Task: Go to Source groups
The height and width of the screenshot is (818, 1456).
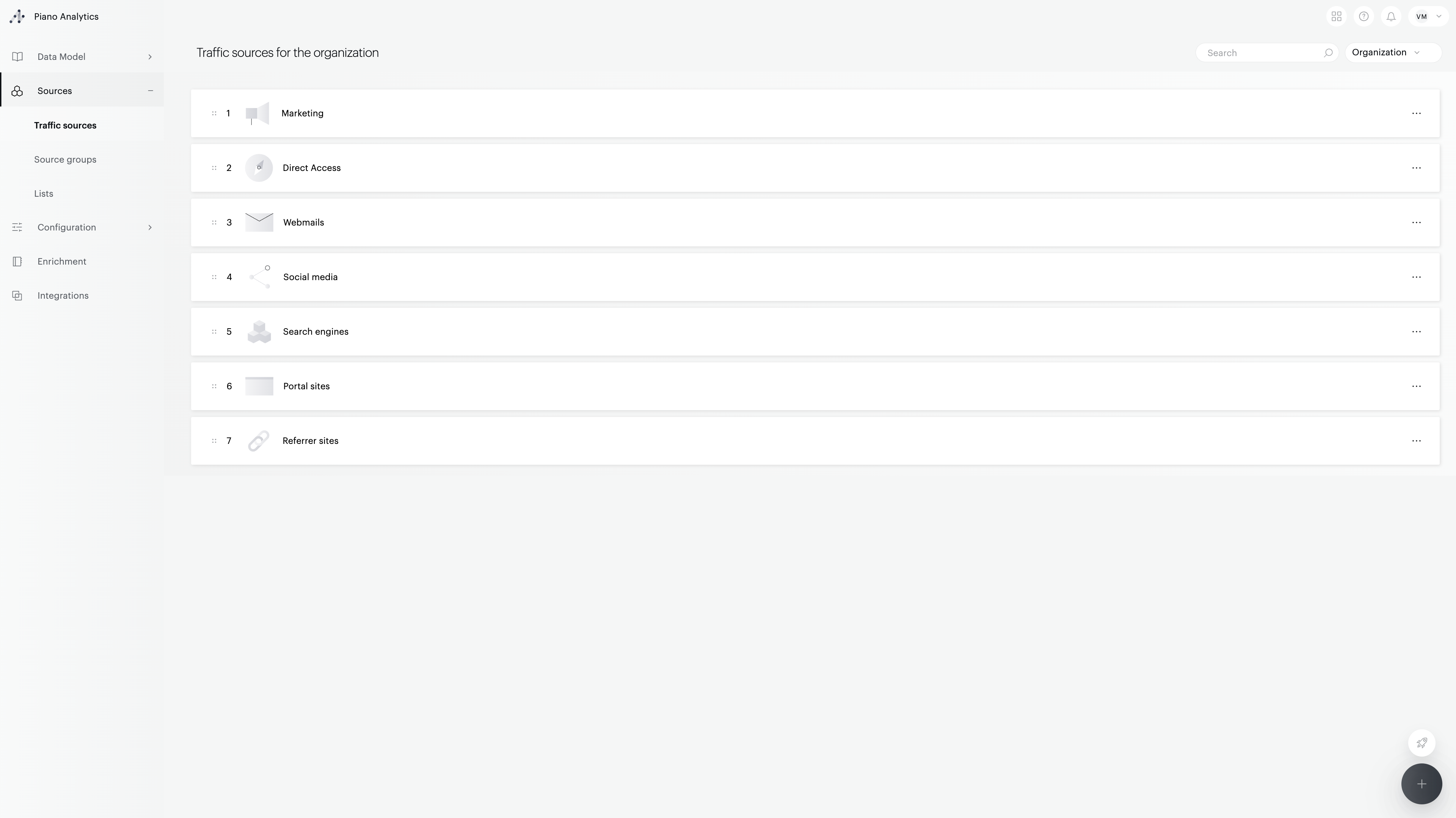Action: (65, 159)
